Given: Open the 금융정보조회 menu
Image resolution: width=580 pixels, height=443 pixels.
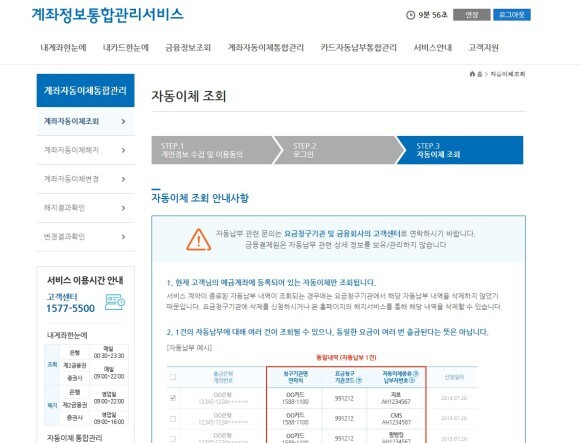Looking at the screenshot, I should click(x=188, y=48).
